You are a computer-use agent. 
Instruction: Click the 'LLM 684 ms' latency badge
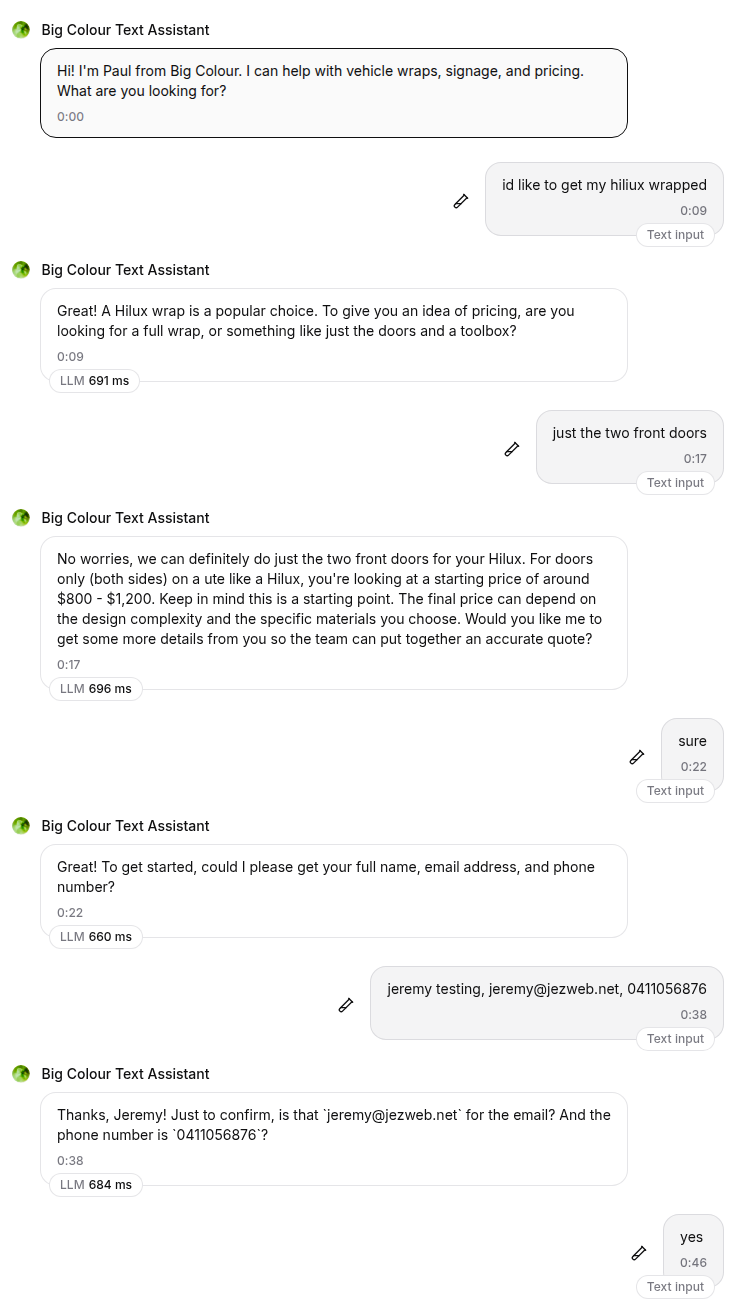tap(96, 1185)
